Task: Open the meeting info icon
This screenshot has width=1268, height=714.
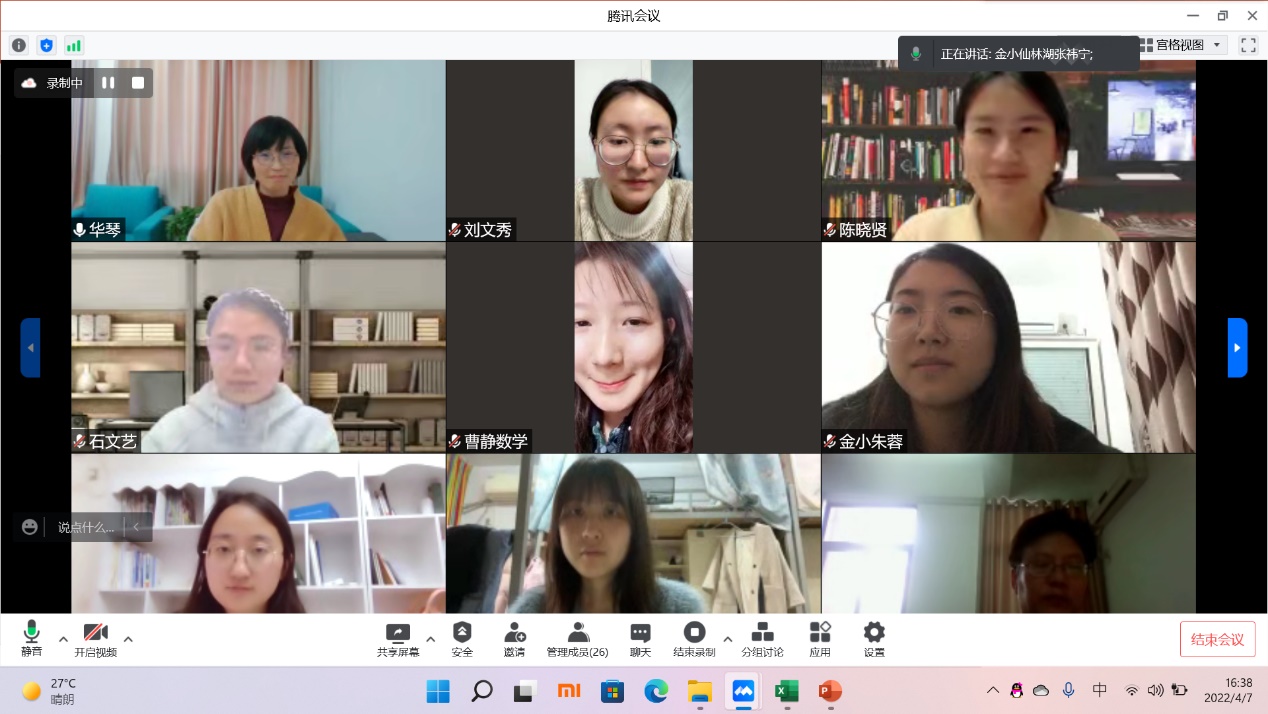Action: coord(18,45)
